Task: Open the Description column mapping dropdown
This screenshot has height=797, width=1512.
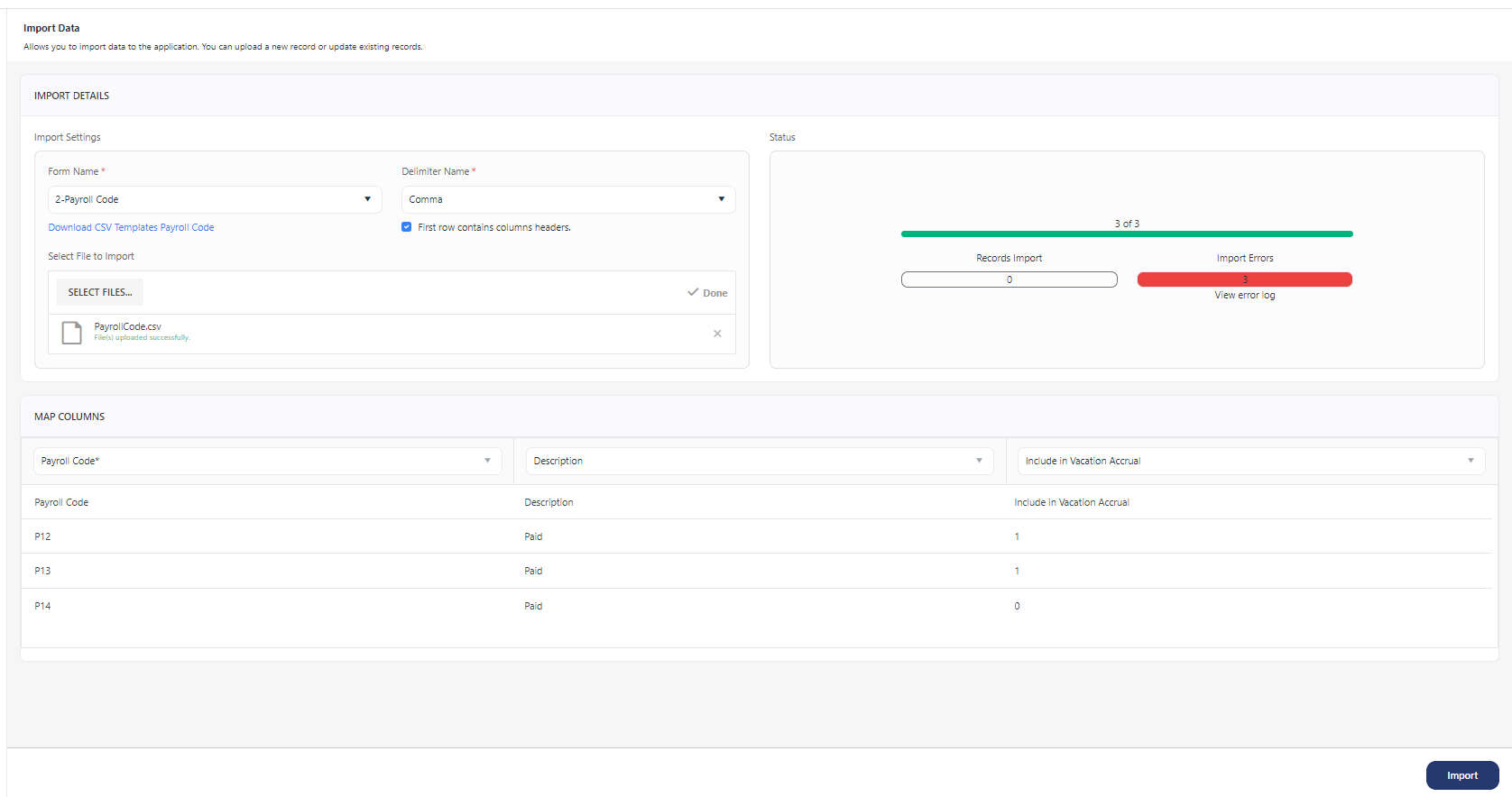Action: tap(759, 461)
